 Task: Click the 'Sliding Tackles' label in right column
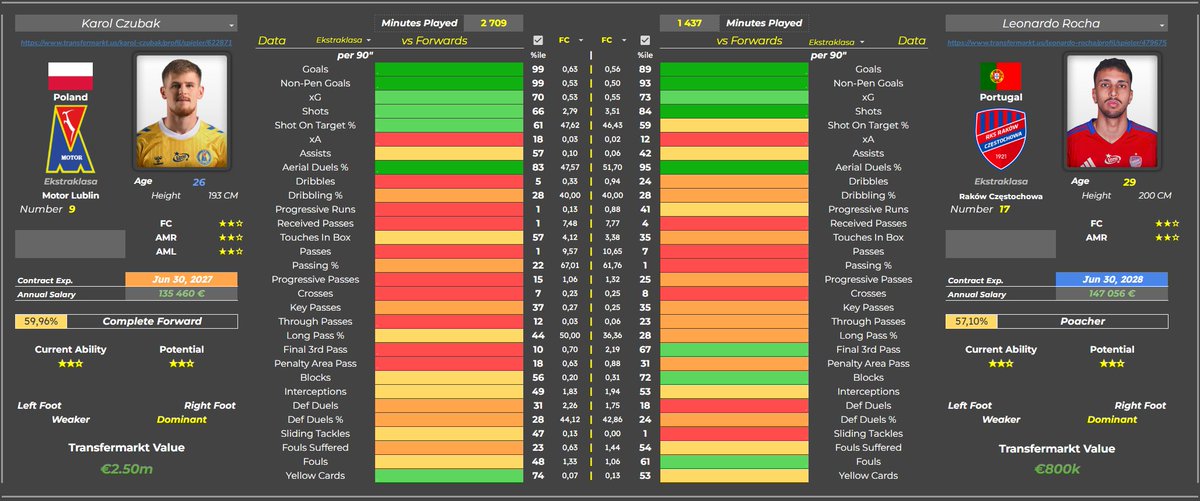point(868,433)
